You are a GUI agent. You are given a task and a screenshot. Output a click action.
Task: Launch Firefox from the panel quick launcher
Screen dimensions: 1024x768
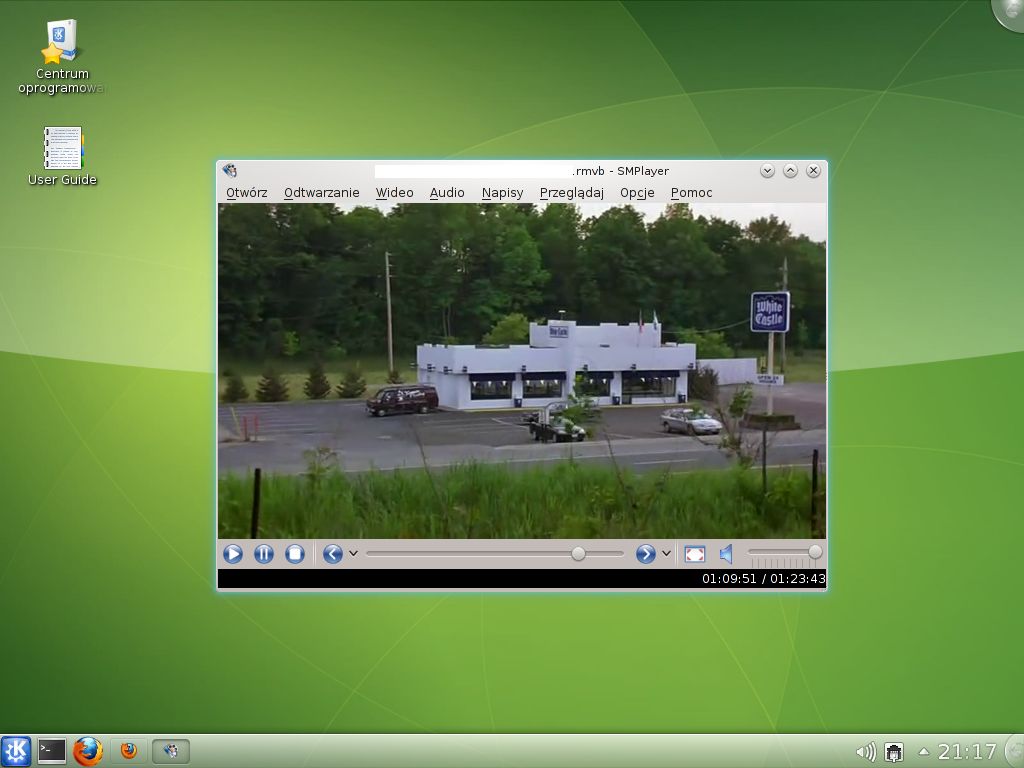coord(88,751)
